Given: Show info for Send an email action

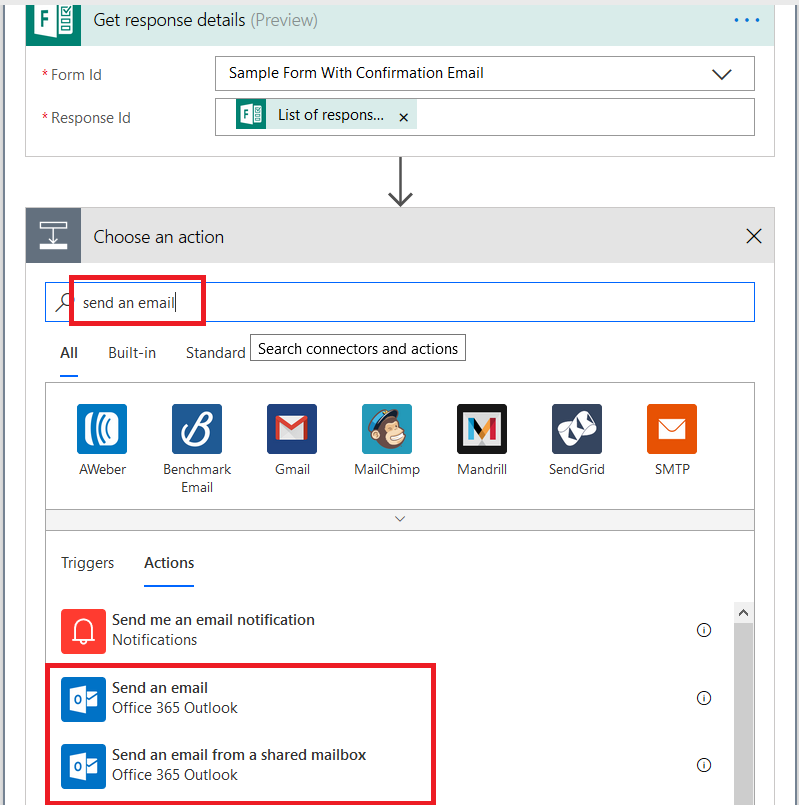Looking at the screenshot, I should tap(704, 698).
